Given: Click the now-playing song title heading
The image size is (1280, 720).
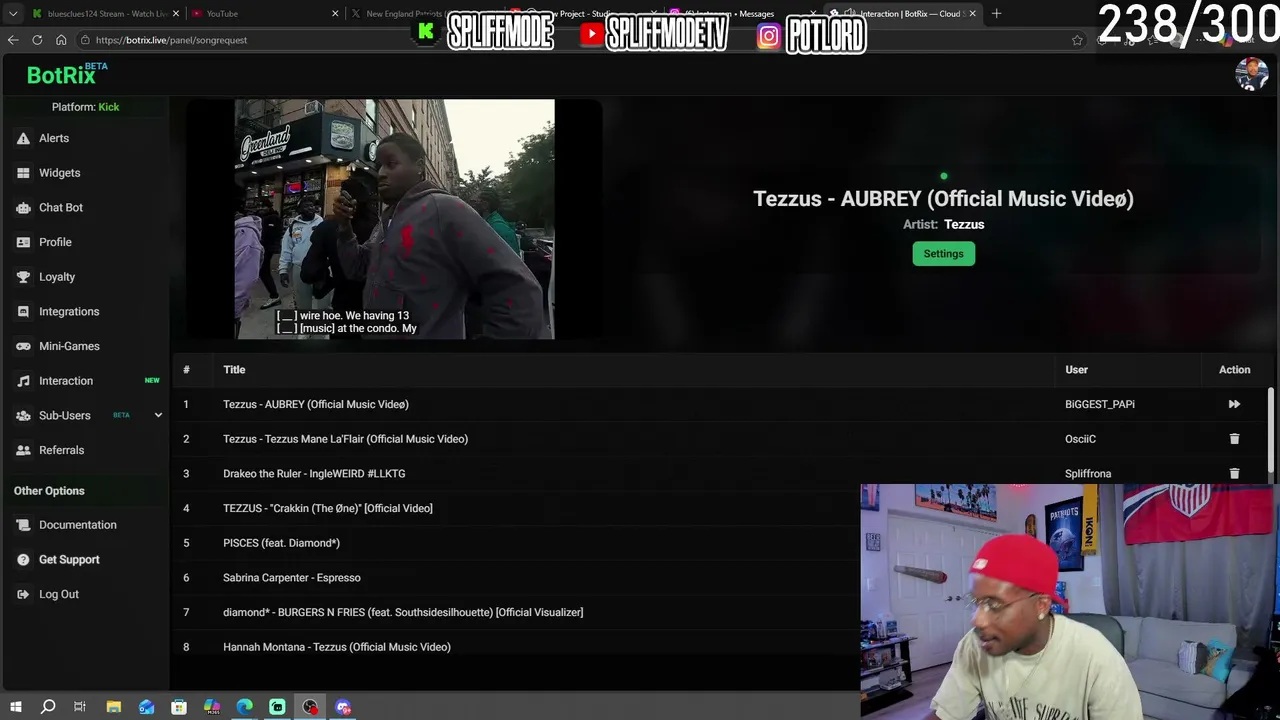Looking at the screenshot, I should click(943, 199).
